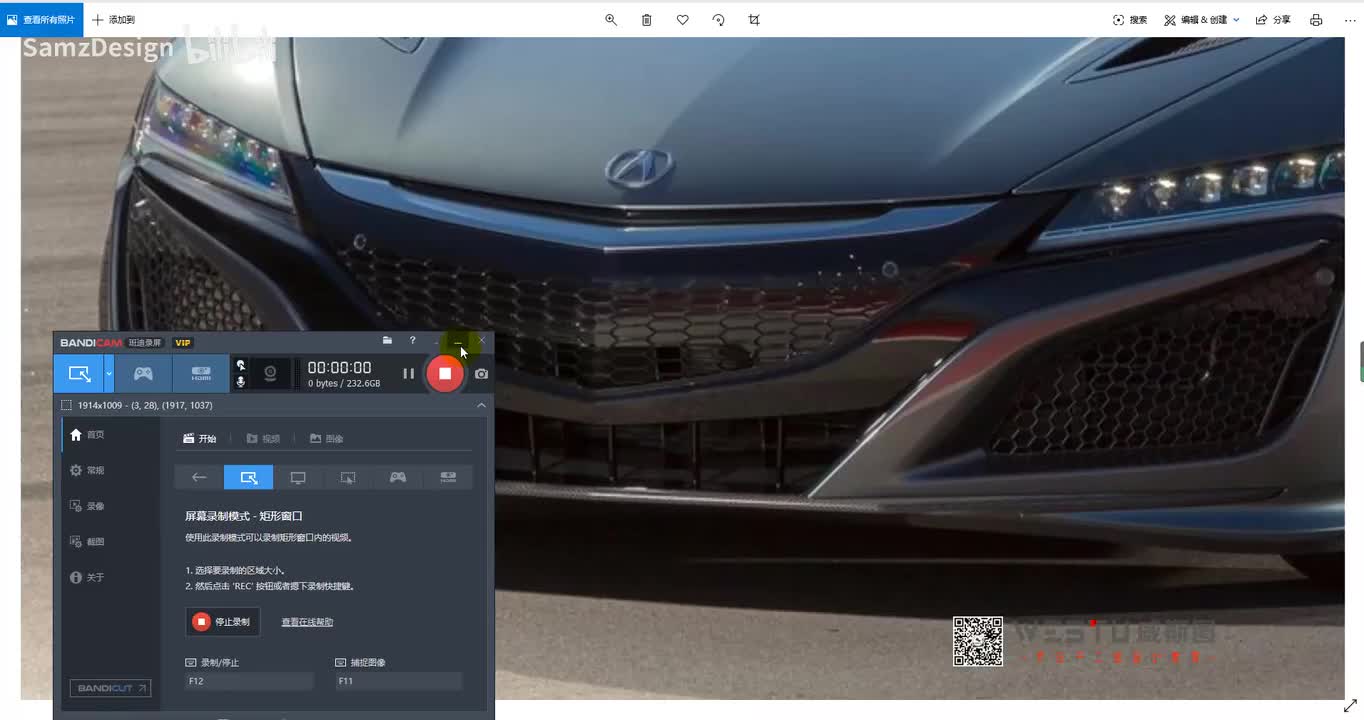Toggle the mouse cursor effect icon in Bandicam

[240, 366]
